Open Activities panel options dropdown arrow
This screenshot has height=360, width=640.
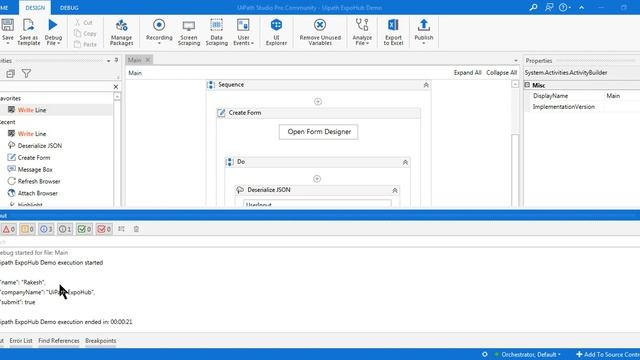click(x=108, y=60)
